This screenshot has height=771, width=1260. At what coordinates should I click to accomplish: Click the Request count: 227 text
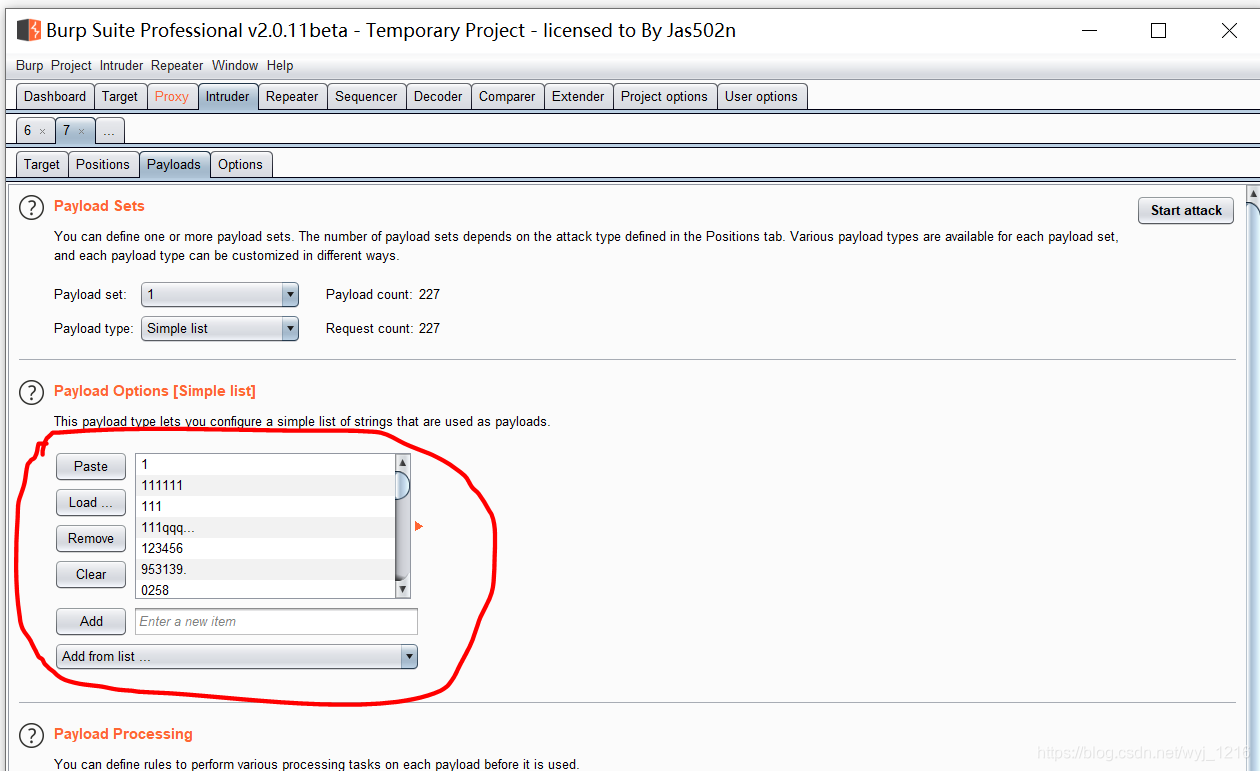(383, 328)
